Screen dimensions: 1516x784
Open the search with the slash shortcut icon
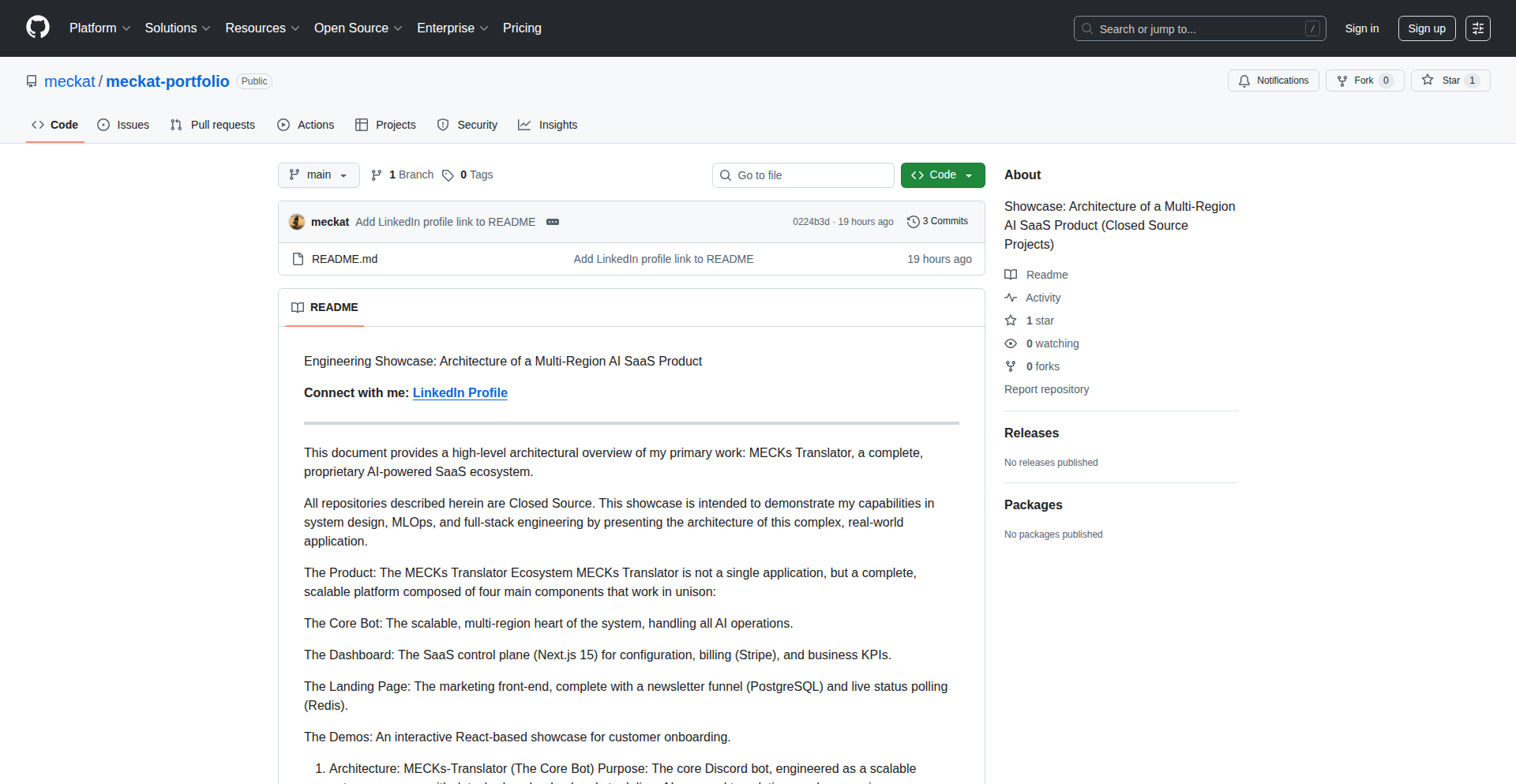[x=1313, y=28]
